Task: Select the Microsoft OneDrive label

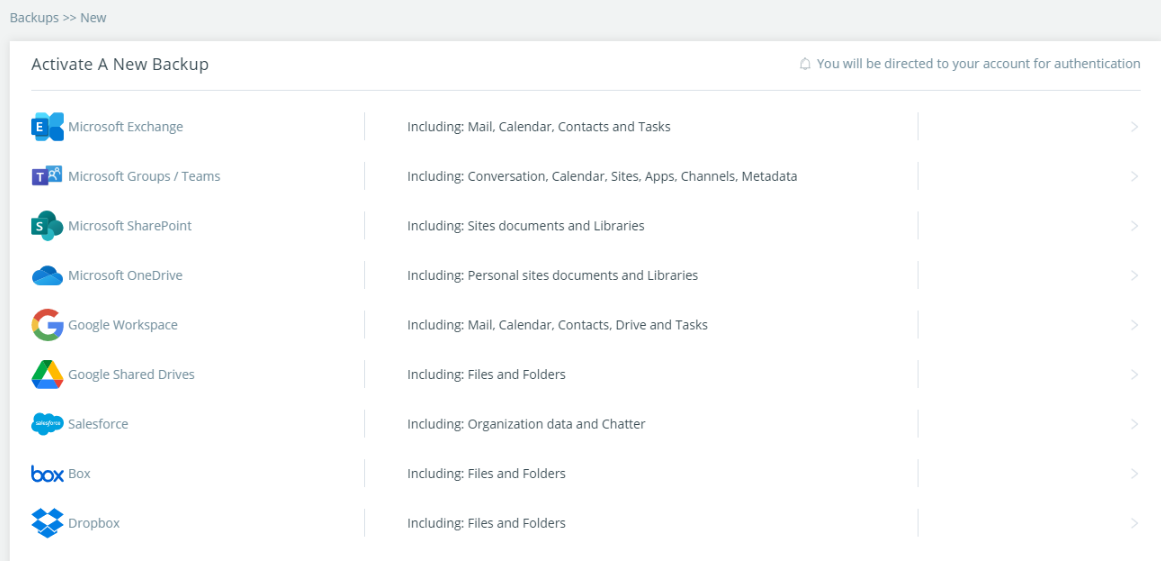Action: 125,275
